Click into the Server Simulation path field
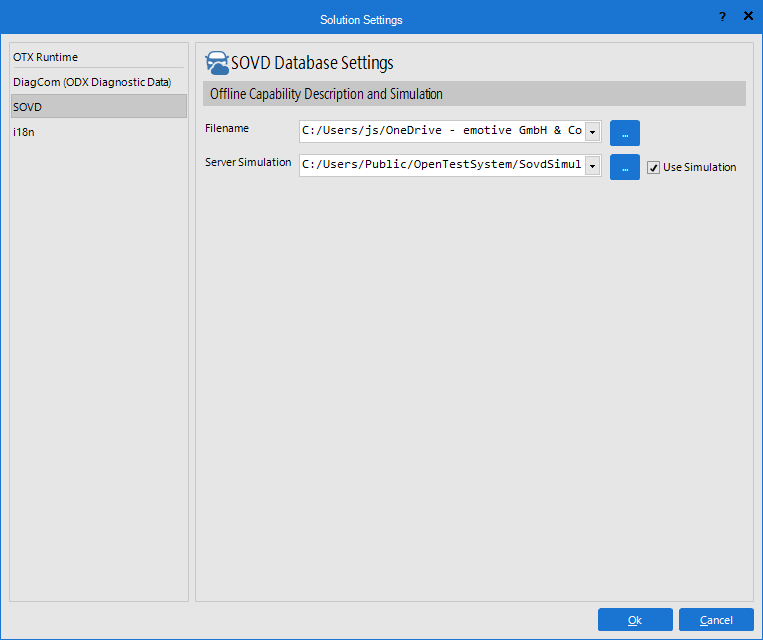The height and width of the screenshot is (640, 763). [x=441, y=166]
